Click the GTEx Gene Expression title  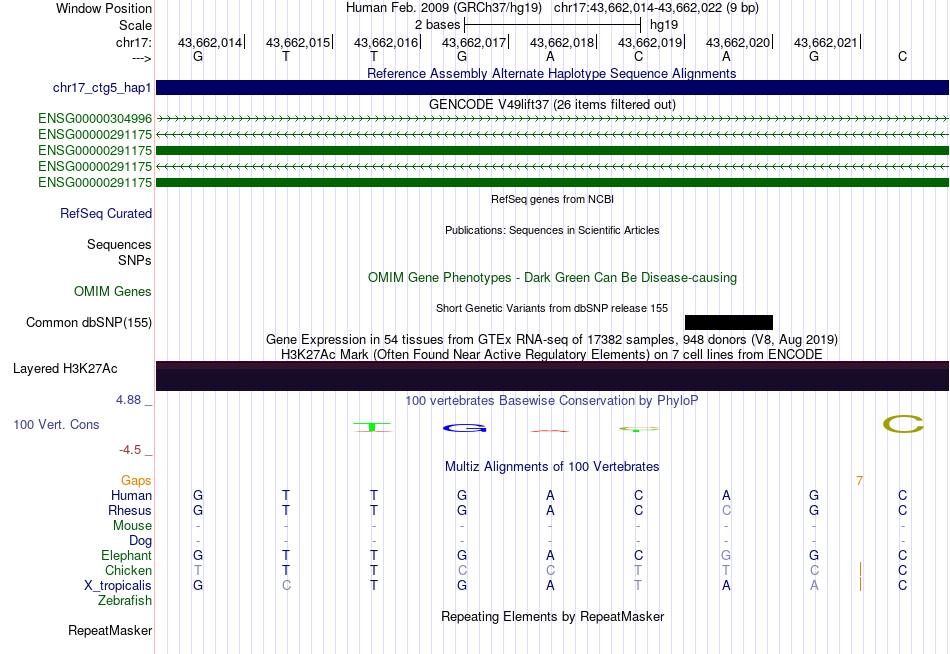[552, 339]
